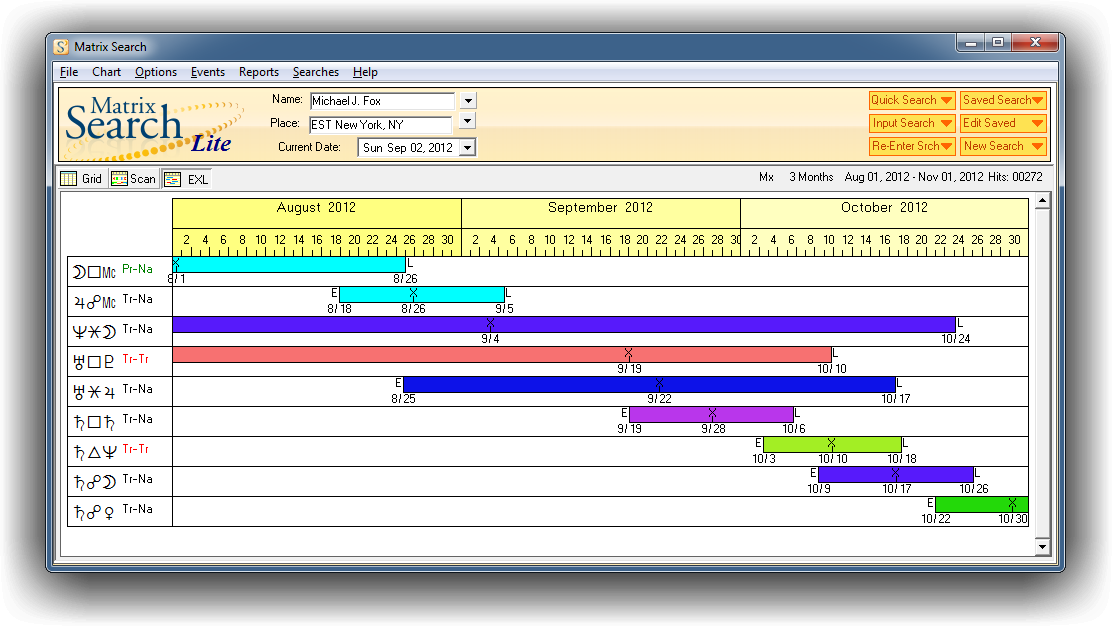Expand the Place dropdown list
This screenshot has height=626, width=1112.
(467, 122)
